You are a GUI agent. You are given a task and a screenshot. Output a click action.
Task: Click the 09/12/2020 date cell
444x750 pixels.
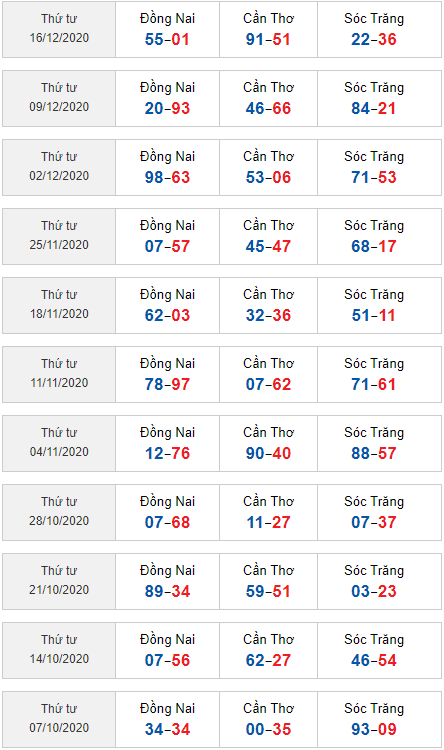59,99
